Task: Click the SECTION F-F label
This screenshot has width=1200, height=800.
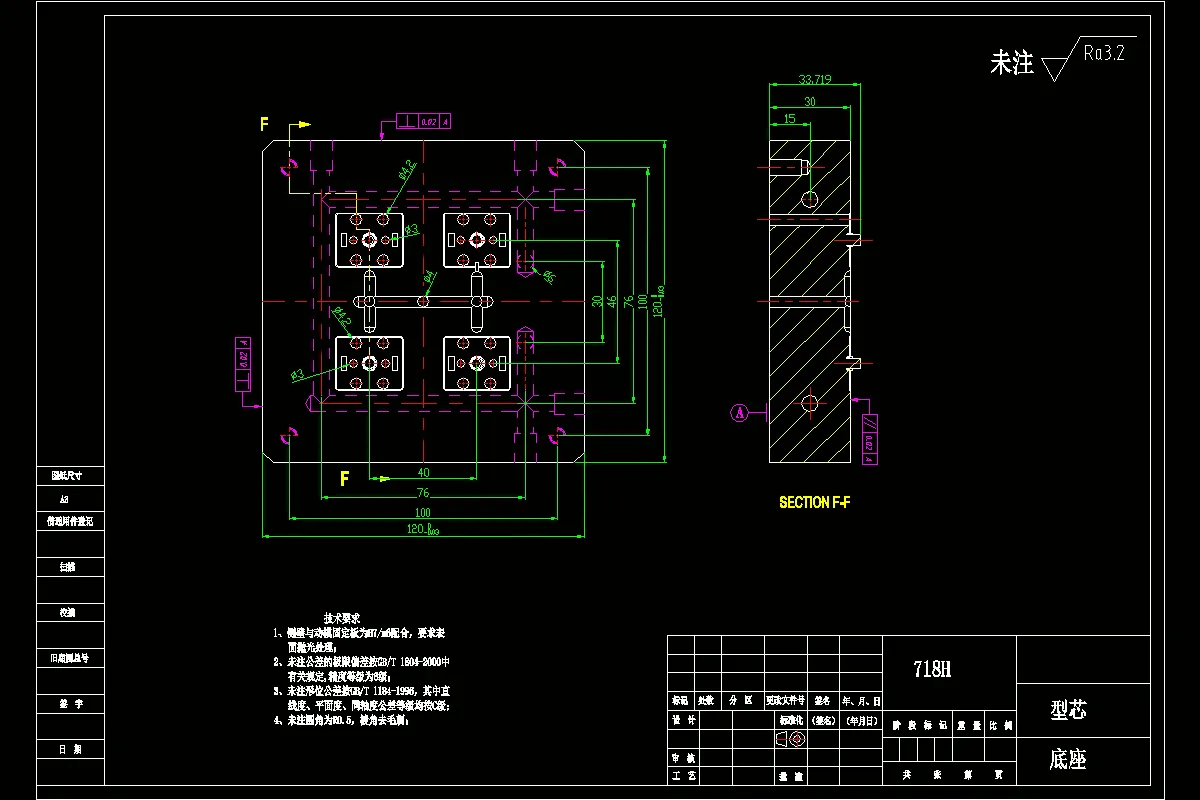Action: click(x=815, y=503)
